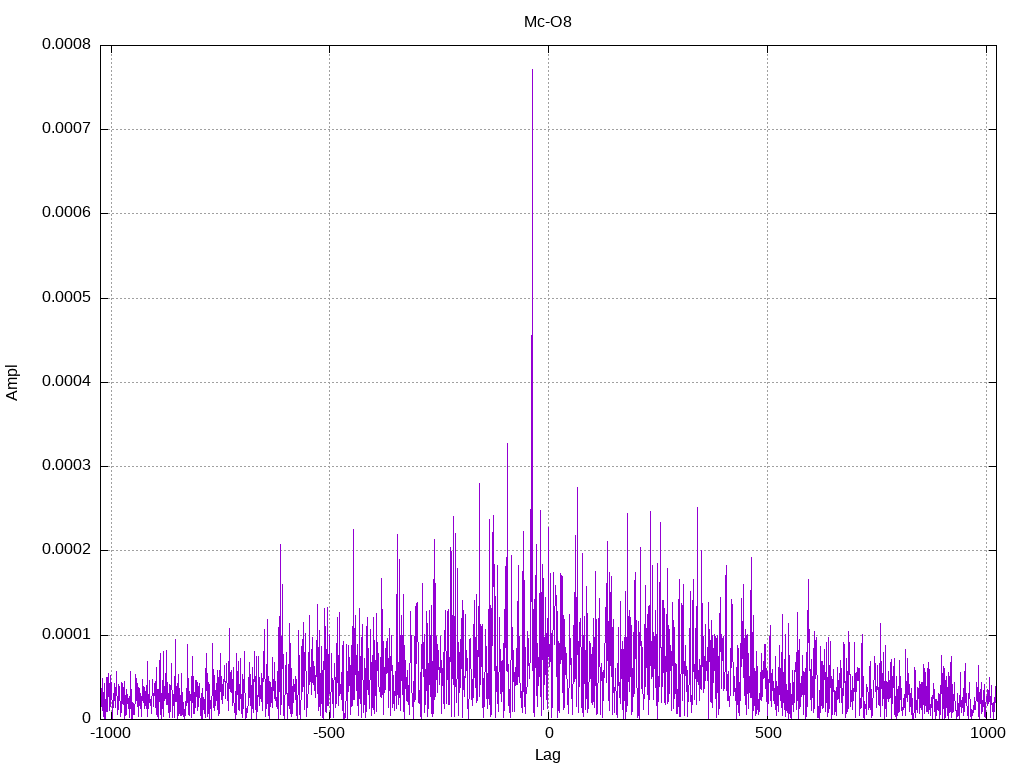The width and height of the screenshot is (1024, 768).
Task: Click the second-highest peak near 0.00033
Action: [x=507, y=444]
